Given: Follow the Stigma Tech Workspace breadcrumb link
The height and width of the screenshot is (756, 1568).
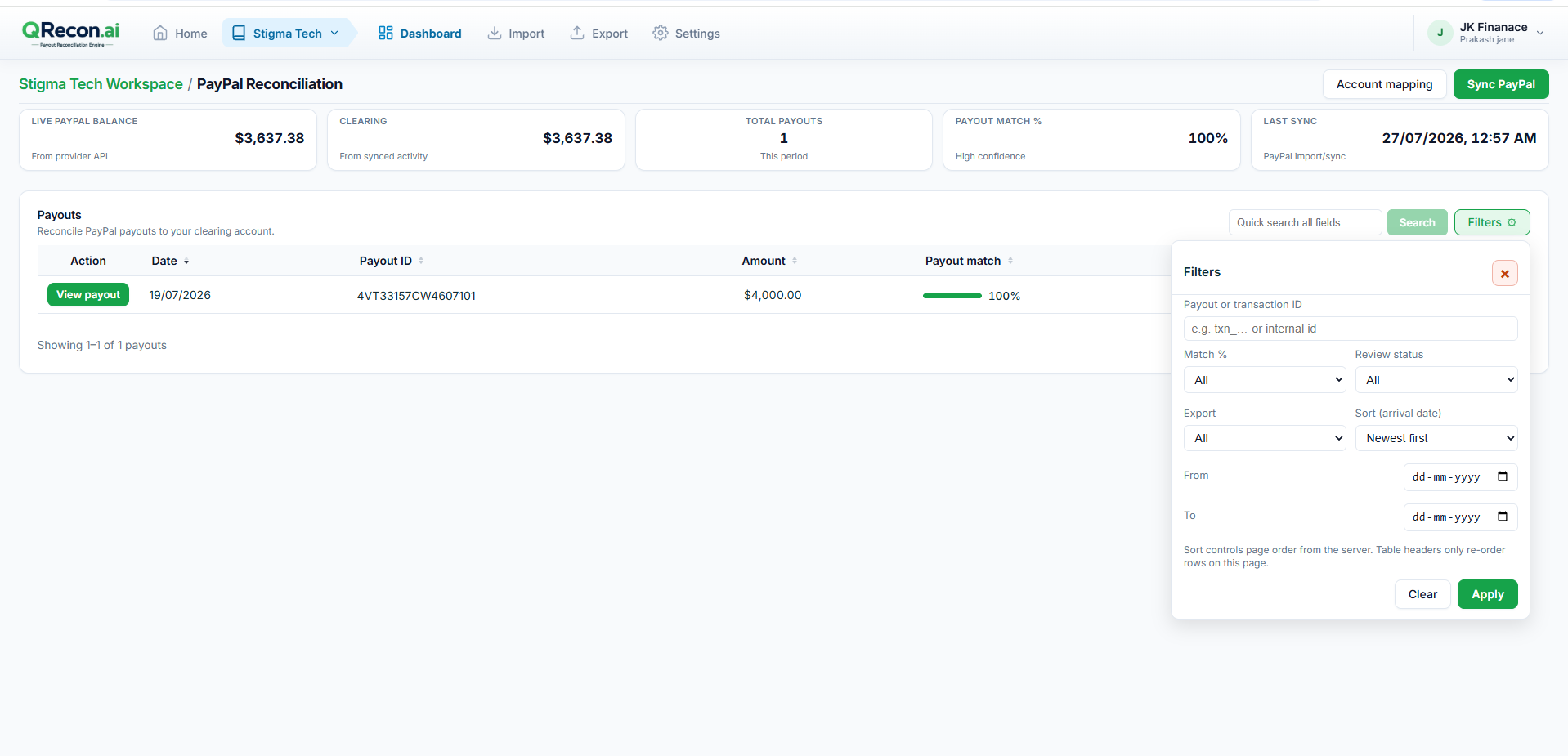Looking at the screenshot, I should (101, 84).
